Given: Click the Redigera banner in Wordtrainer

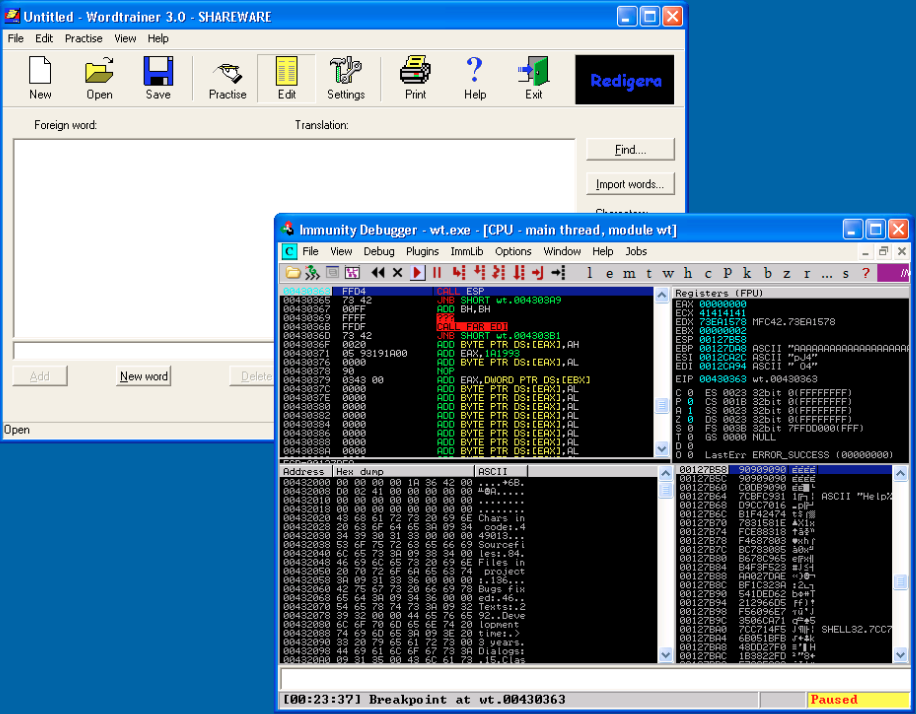Looking at the screenshot, I should point(624,80).
